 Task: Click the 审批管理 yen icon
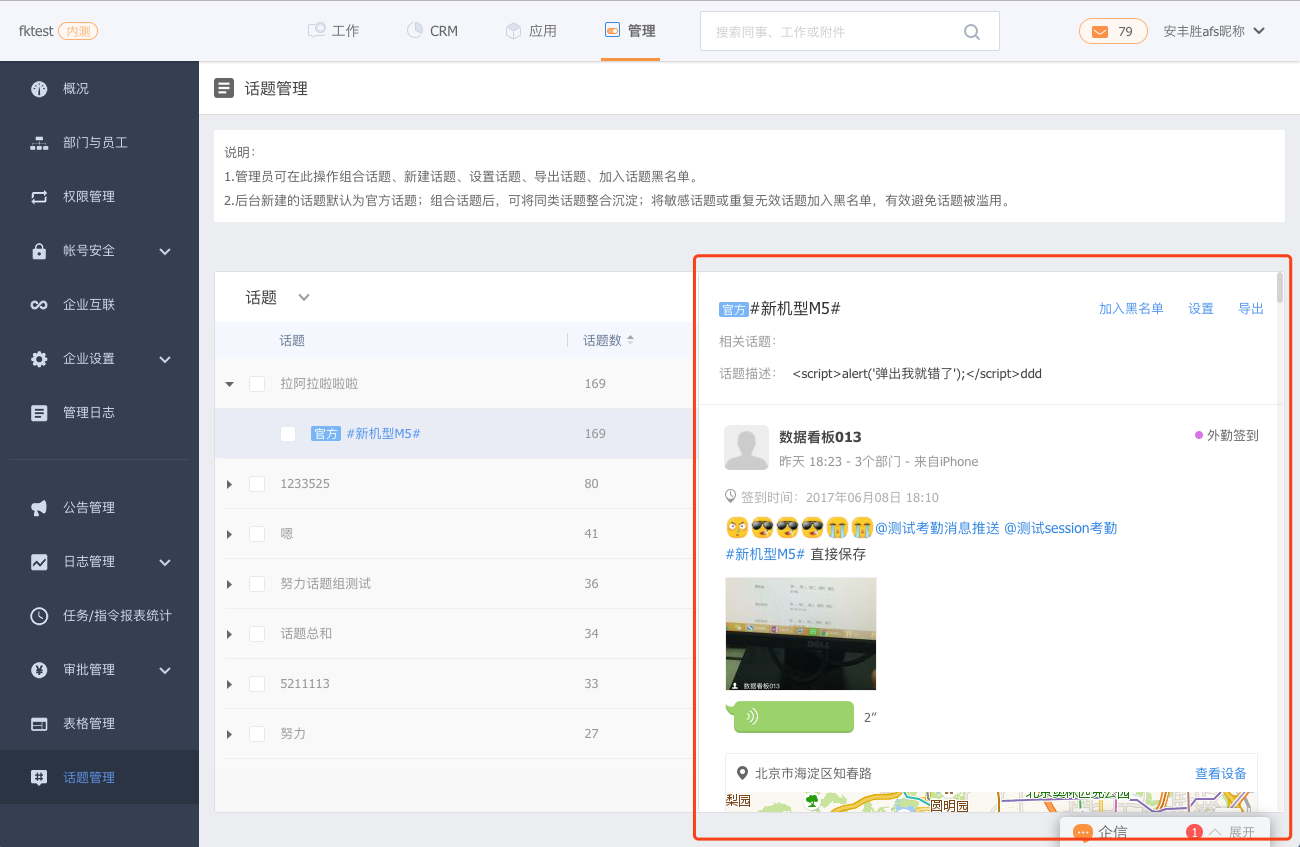point(39,670)
